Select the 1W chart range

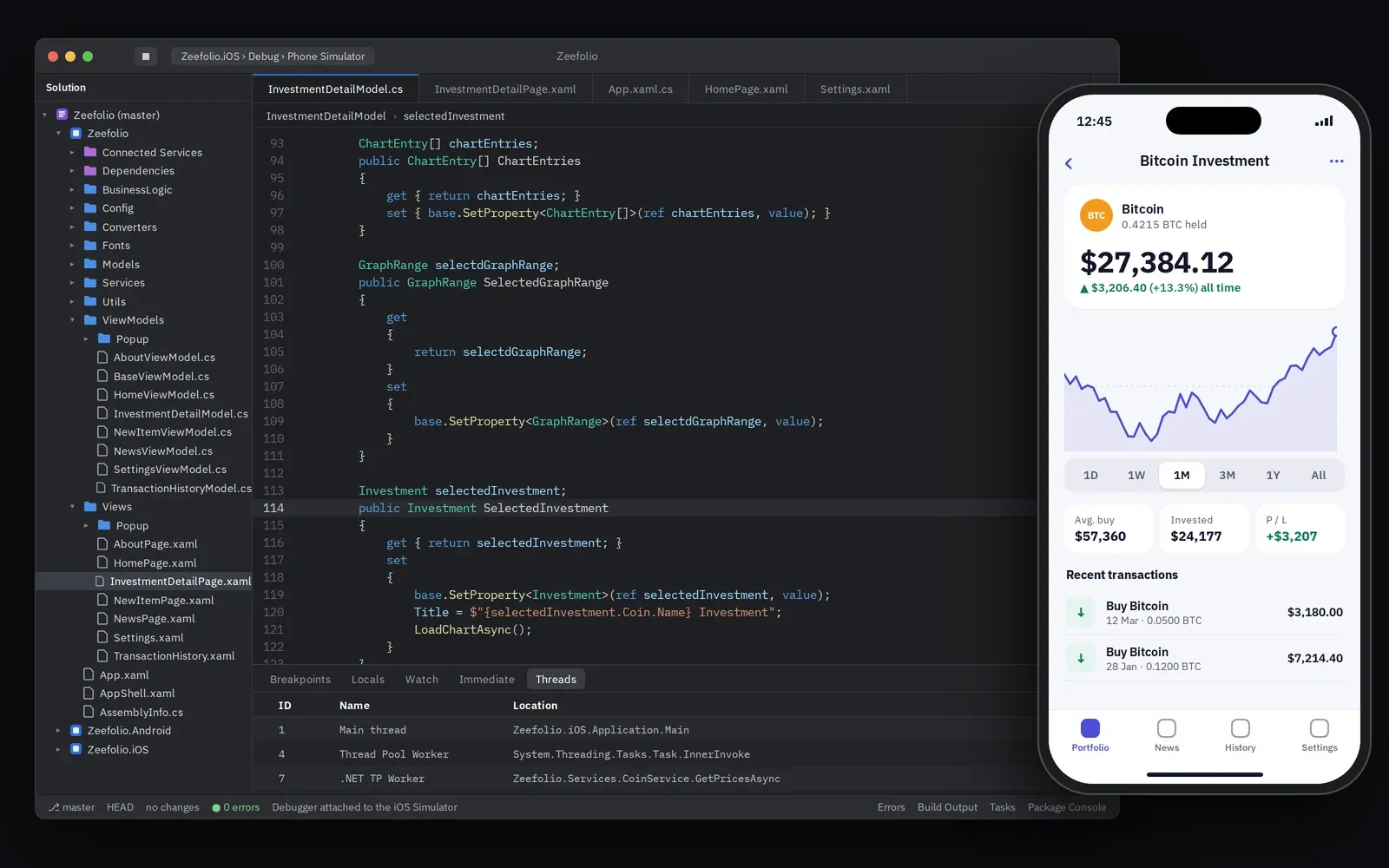[1136, 475]
